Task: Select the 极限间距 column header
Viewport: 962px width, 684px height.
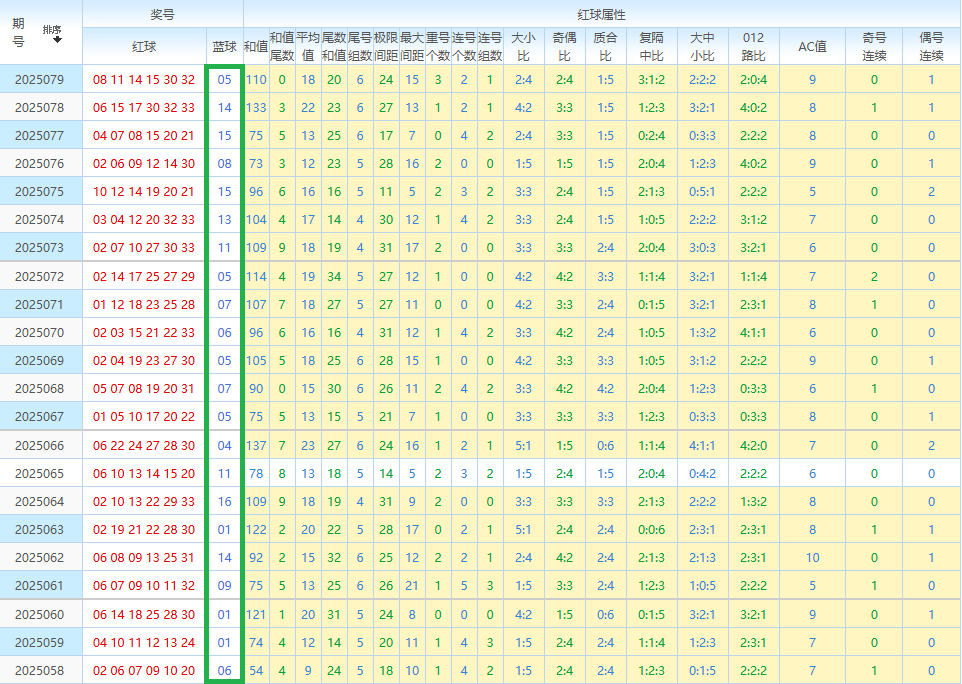Action: [386, 47]
